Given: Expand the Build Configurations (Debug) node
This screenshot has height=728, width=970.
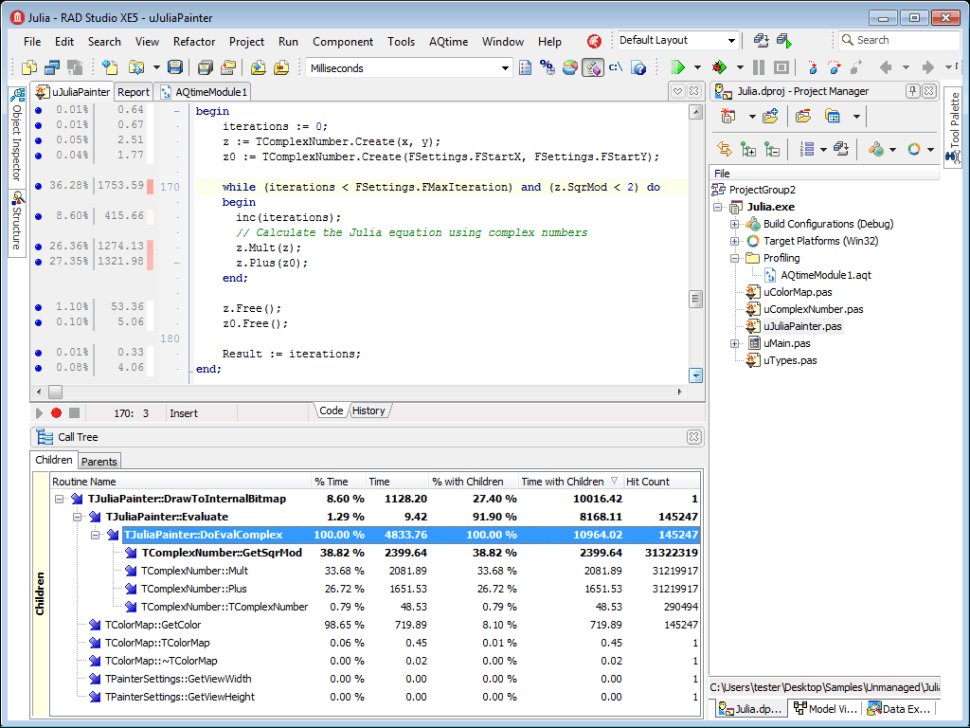Looking at the screenshot, I should (735, 224).
